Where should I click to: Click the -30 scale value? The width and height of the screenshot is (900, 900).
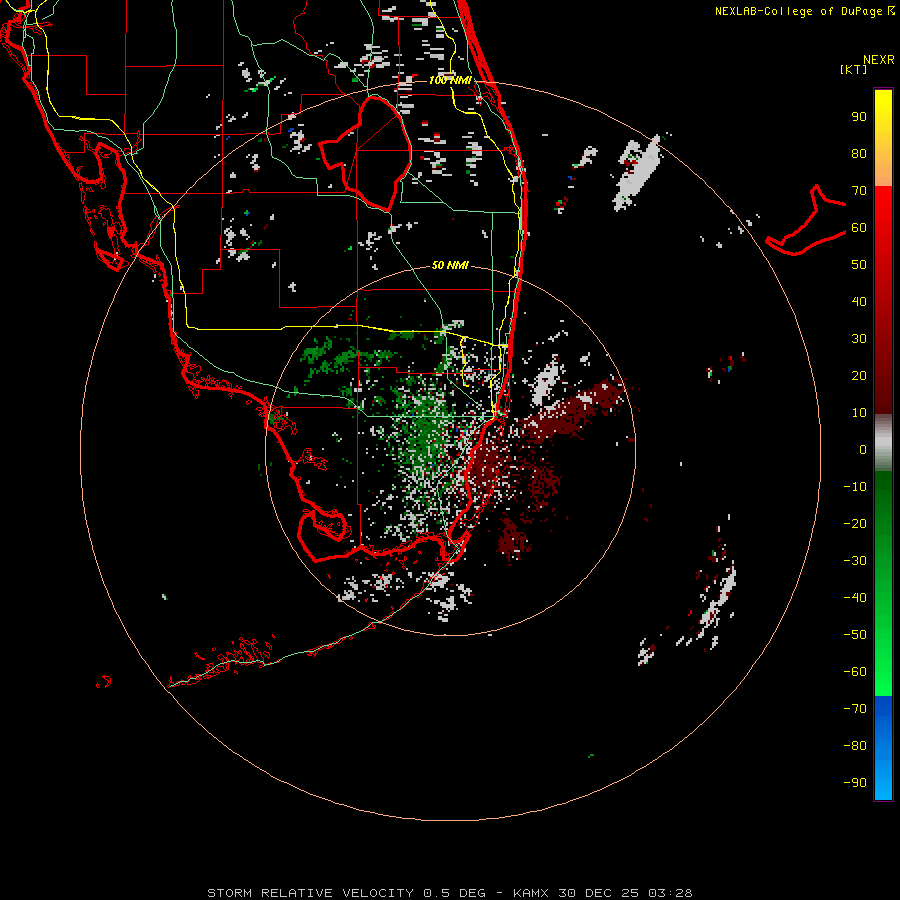(855, 561)
